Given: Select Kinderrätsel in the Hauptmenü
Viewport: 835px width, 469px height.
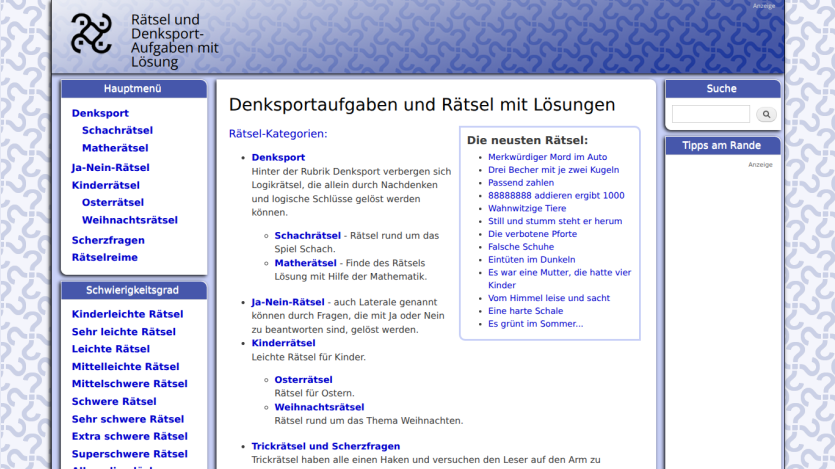Looking at the screenshot, I should pyautogui.click(x=105, y=185).
